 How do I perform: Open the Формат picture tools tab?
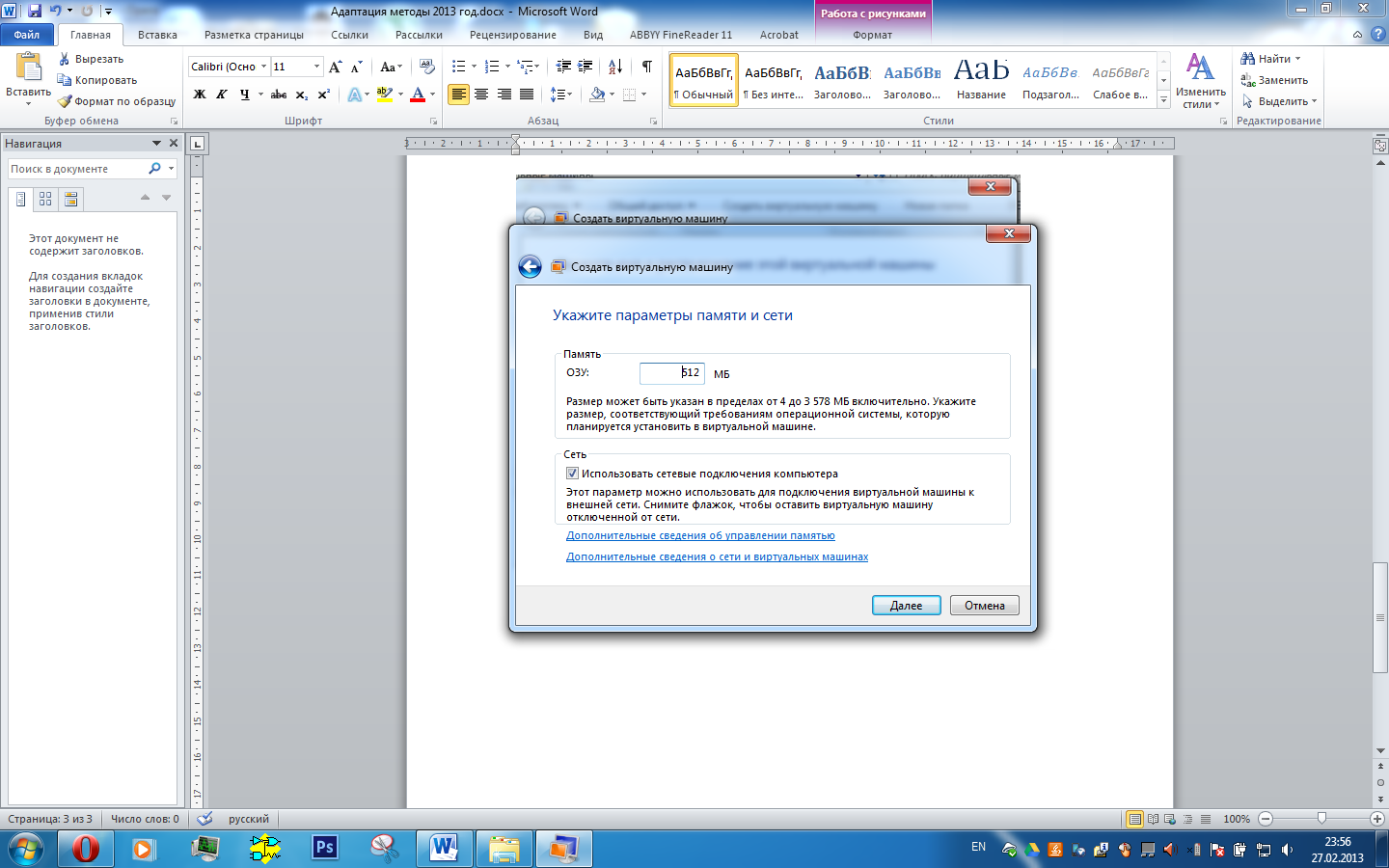pos(872,35)
